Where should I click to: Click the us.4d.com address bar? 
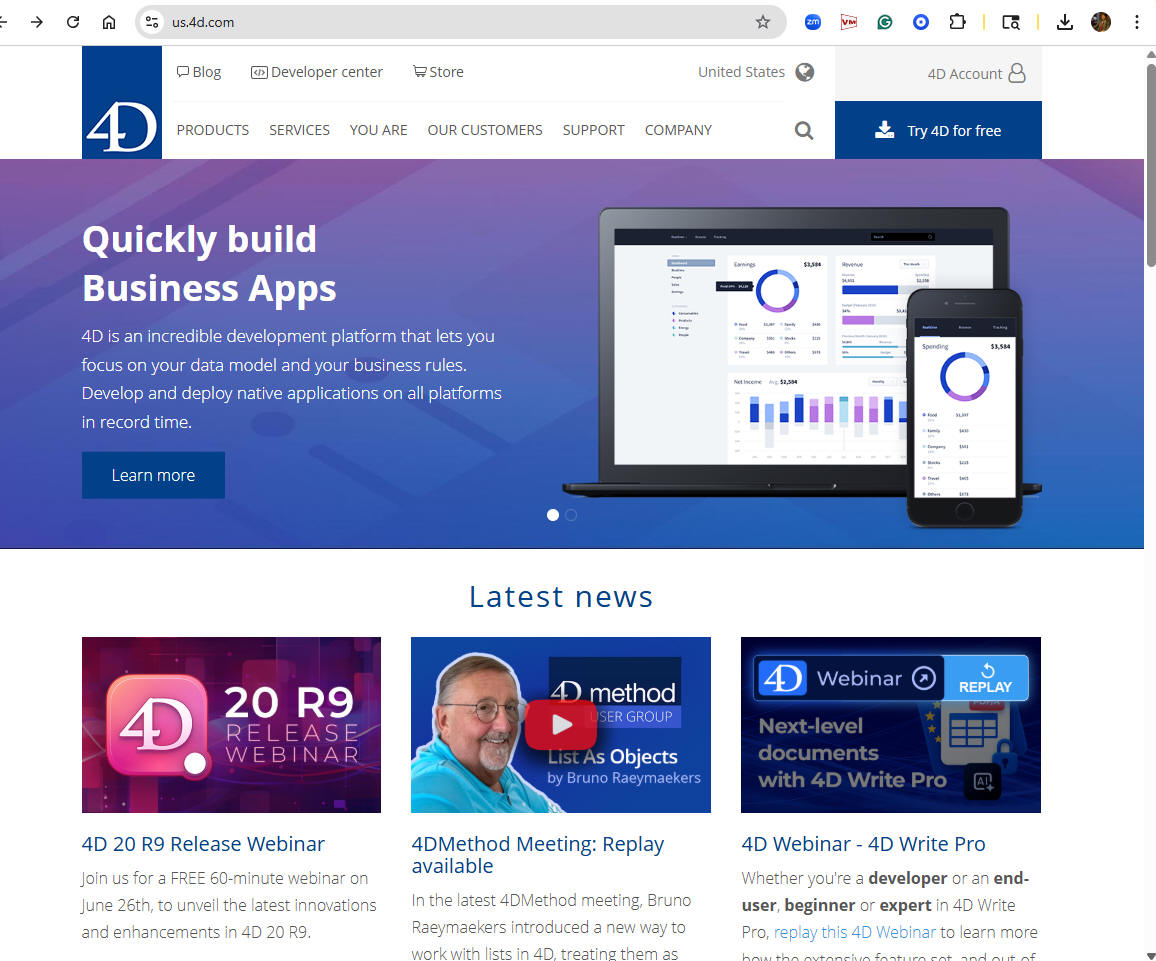click(x=461, y=22)
